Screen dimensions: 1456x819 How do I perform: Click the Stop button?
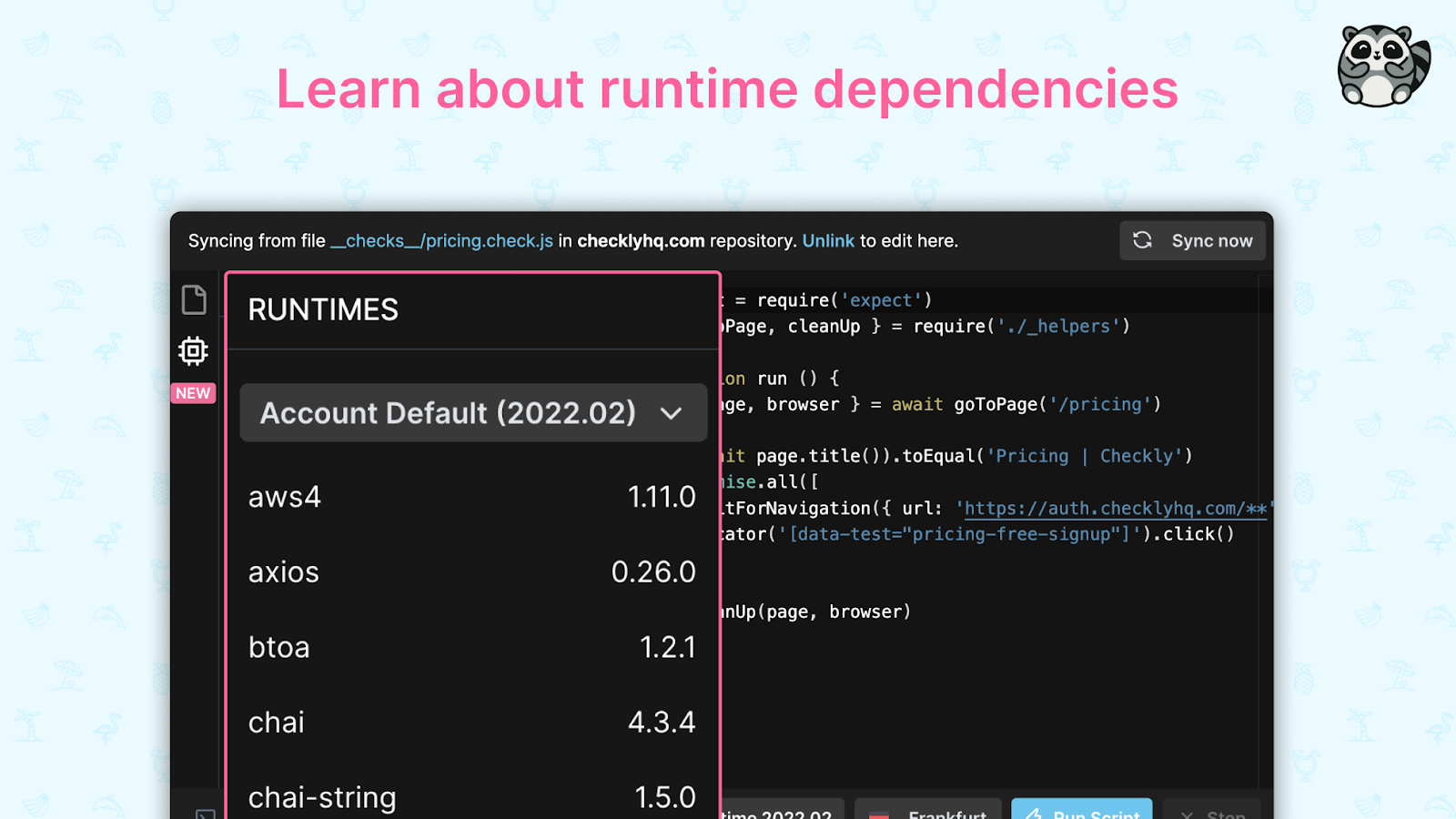pos(1211,814)
